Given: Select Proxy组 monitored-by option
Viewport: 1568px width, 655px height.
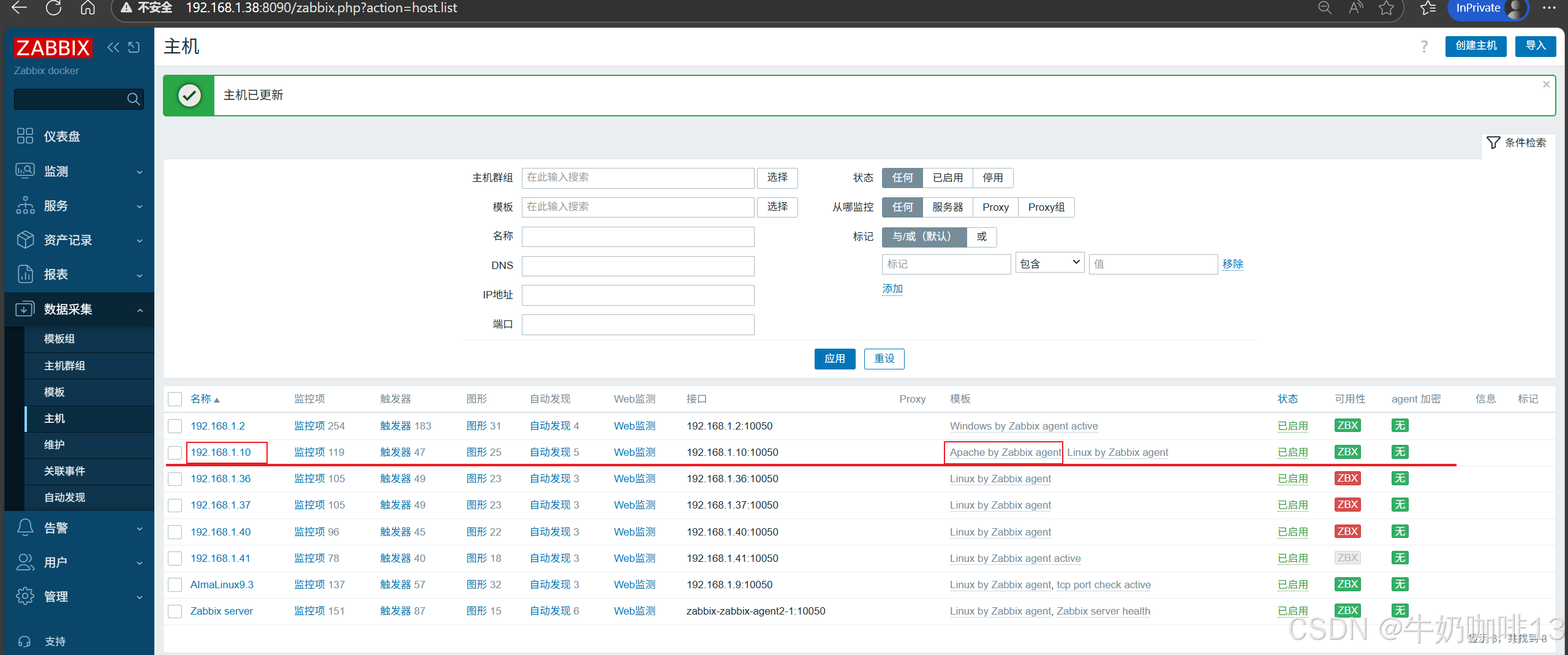Looking at the screenshot, I should pos(1046,207).
